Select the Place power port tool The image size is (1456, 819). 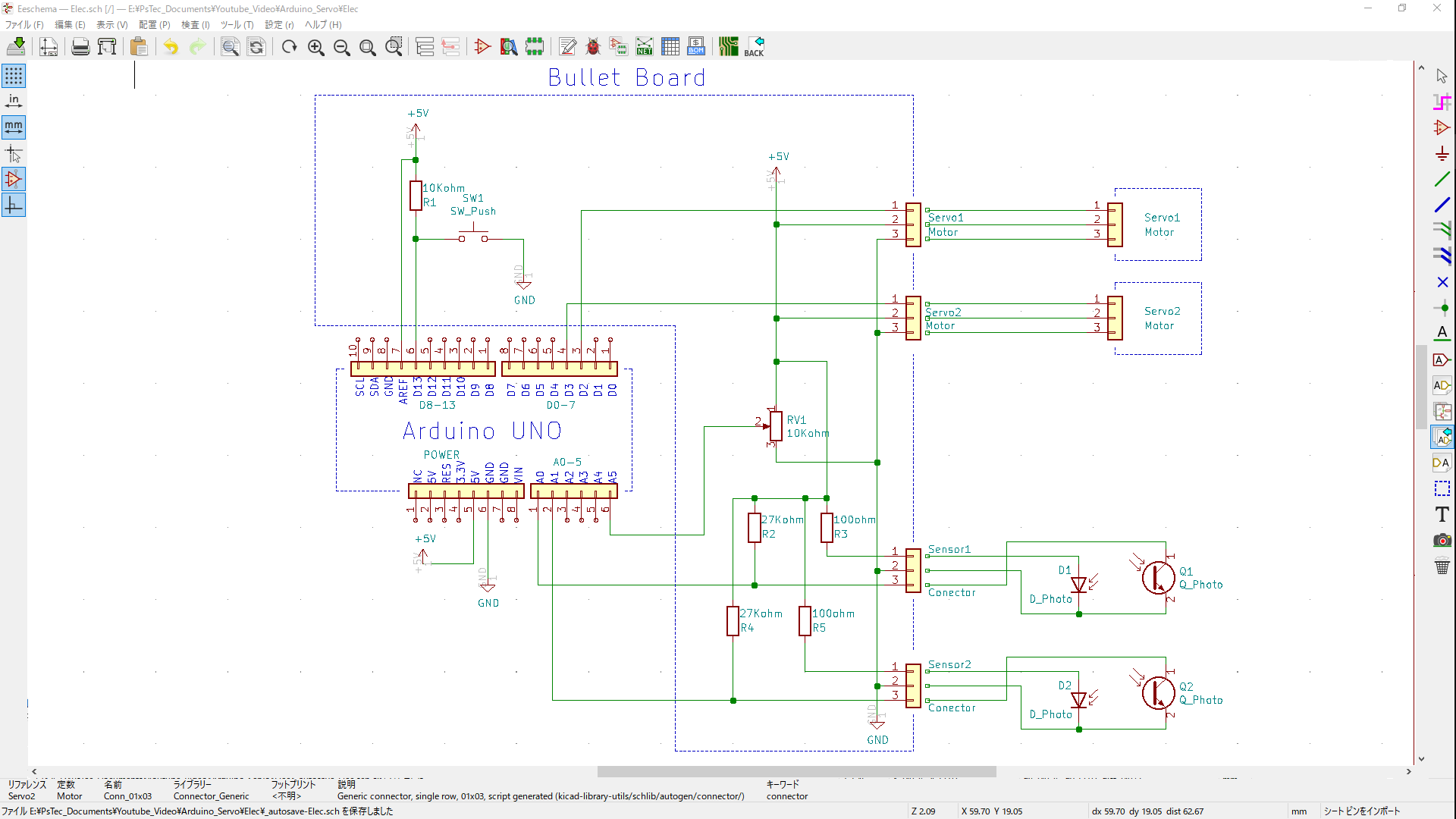click(x=1442, y=154)
